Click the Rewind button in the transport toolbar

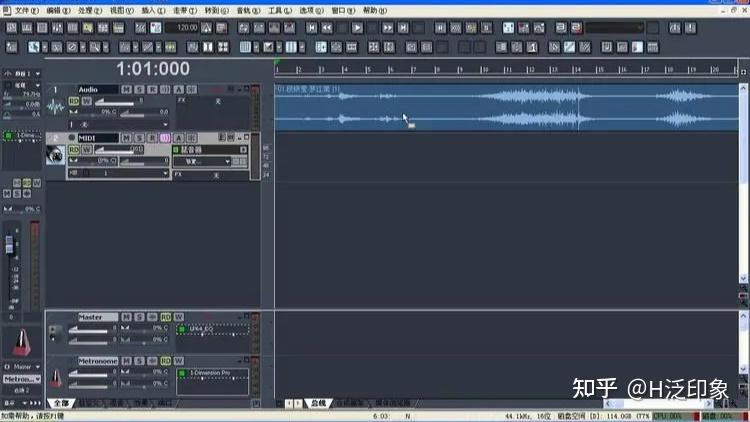pyautogui.click(x=327, y=28)
